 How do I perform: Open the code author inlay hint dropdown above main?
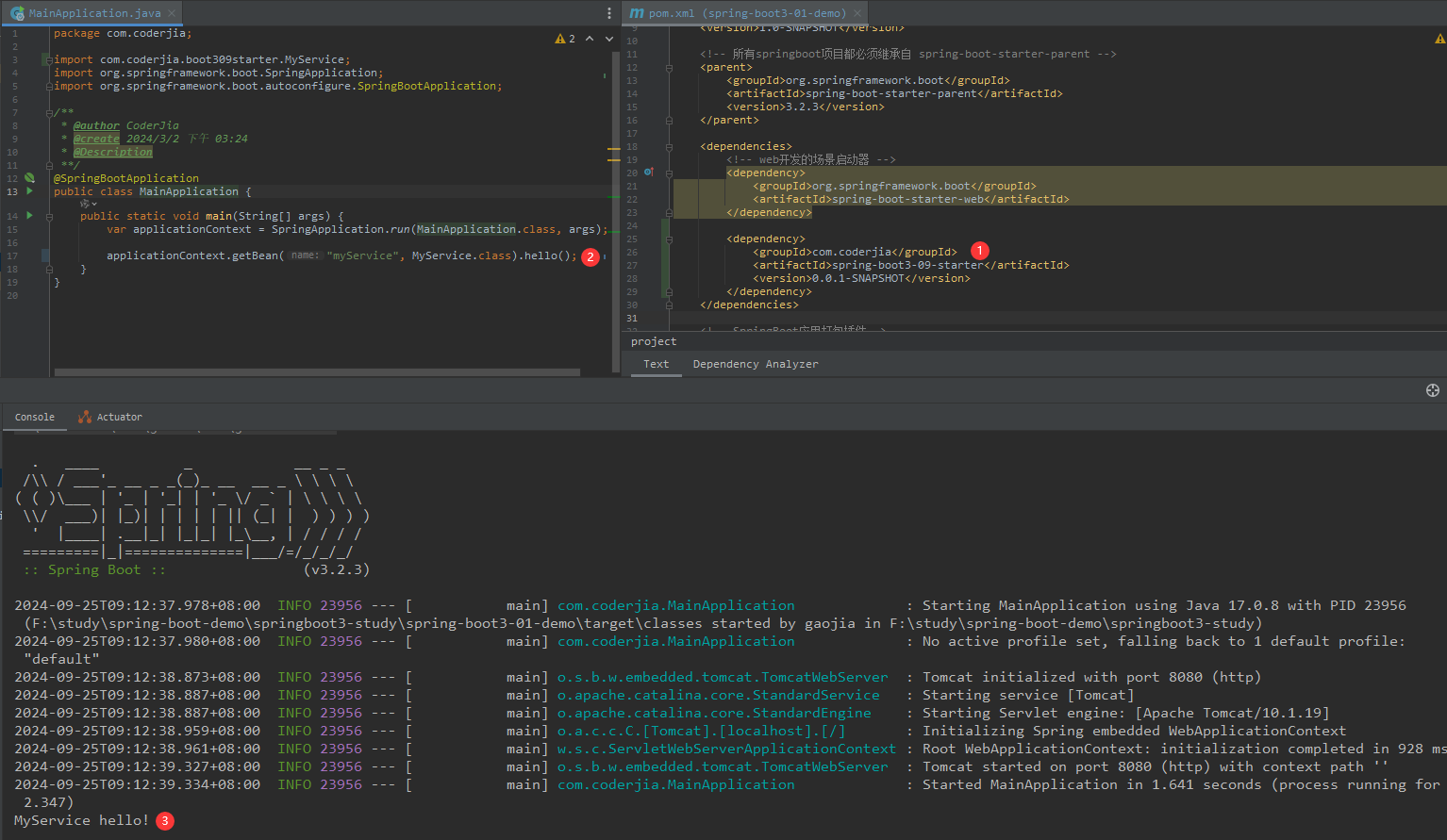pos(89,204)
